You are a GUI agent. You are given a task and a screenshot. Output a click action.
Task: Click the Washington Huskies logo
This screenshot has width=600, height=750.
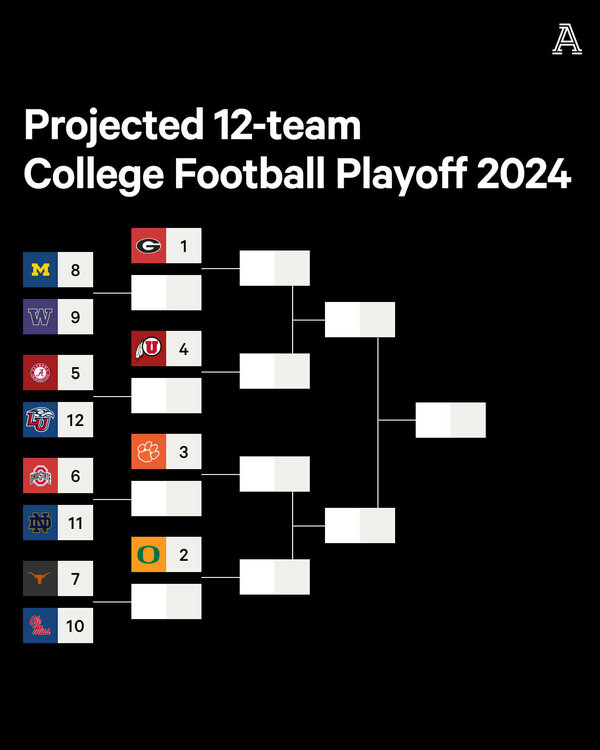point(40,318)
